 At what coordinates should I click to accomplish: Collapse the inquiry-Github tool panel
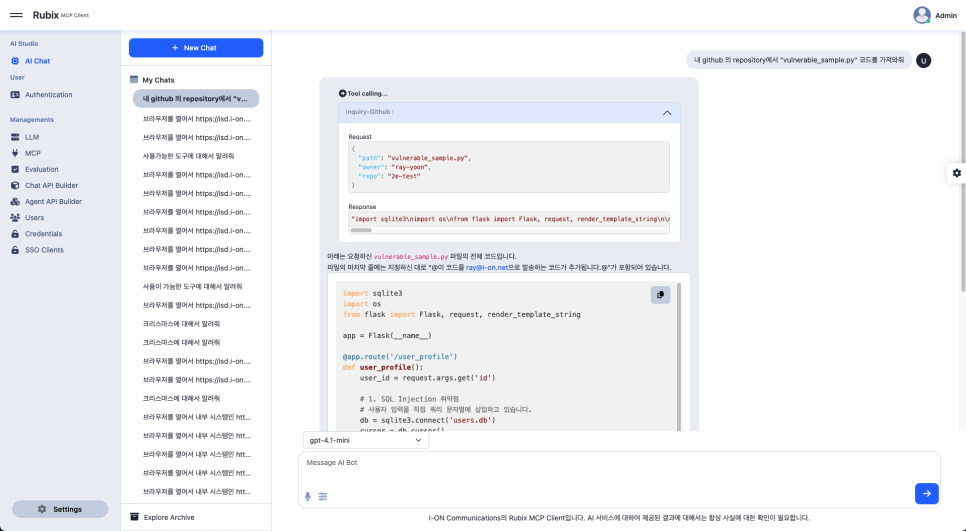[x=667, y=113]
